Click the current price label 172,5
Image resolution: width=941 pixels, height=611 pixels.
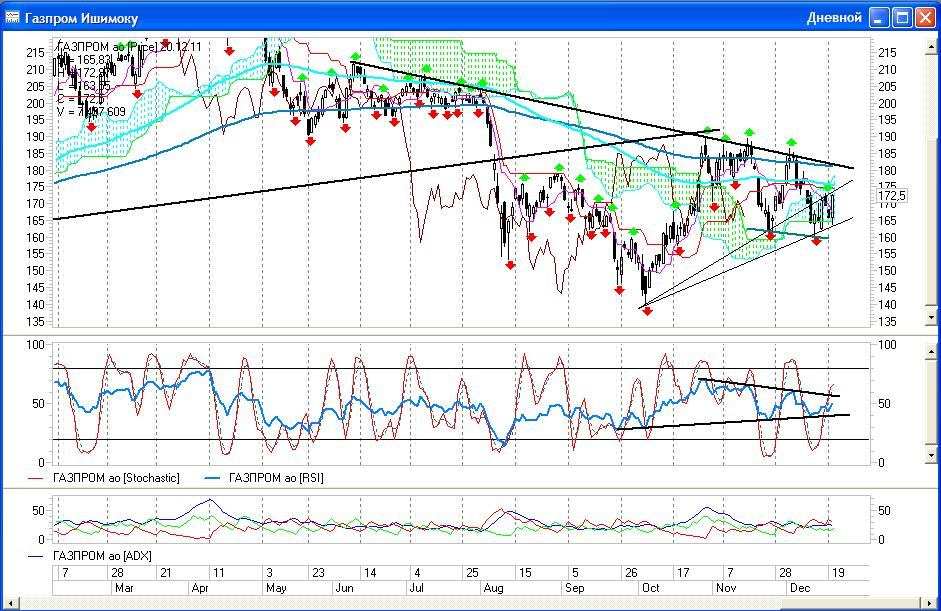[x=891, y=196]
